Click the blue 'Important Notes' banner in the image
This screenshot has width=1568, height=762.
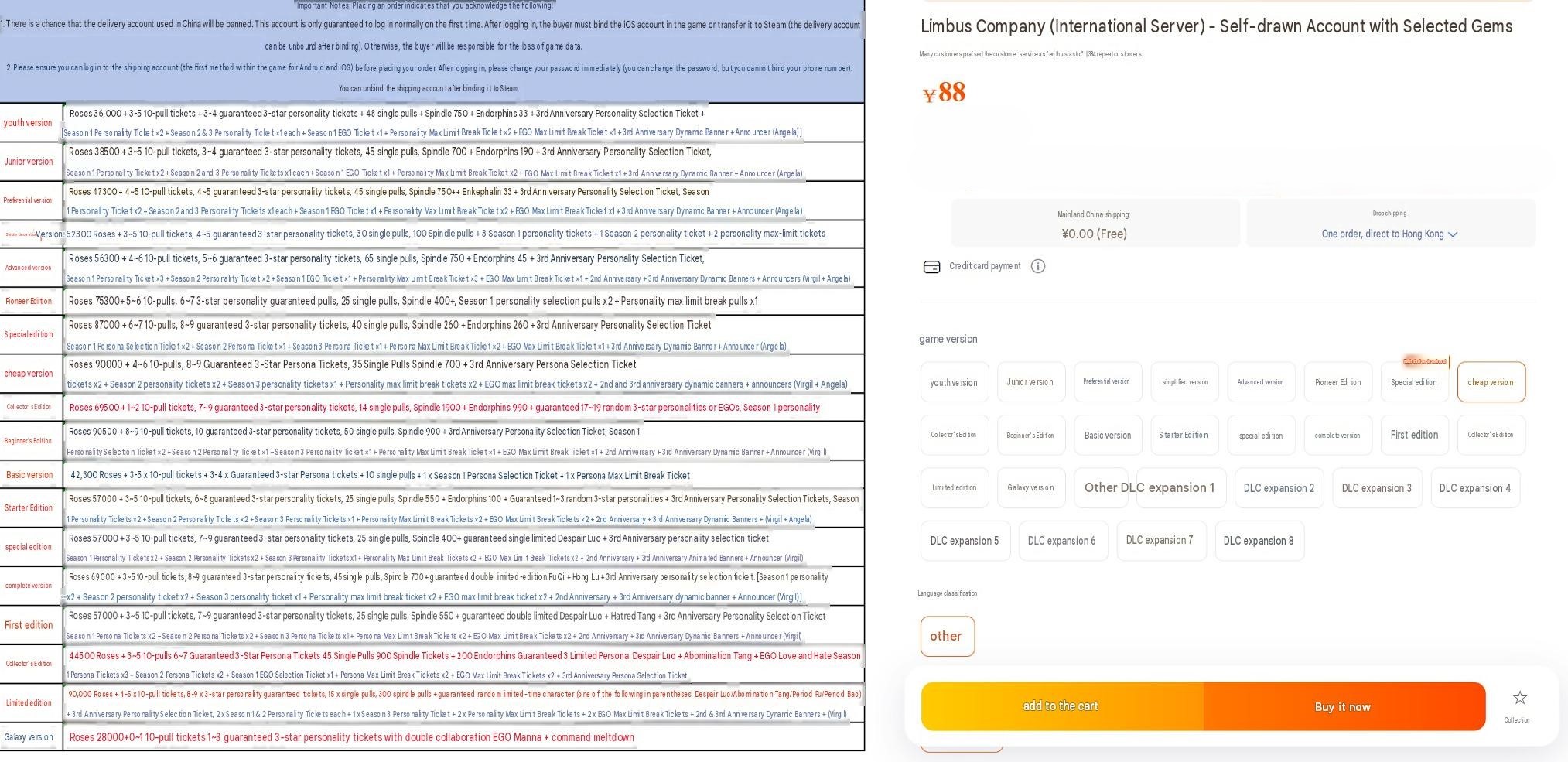[432, 51]
